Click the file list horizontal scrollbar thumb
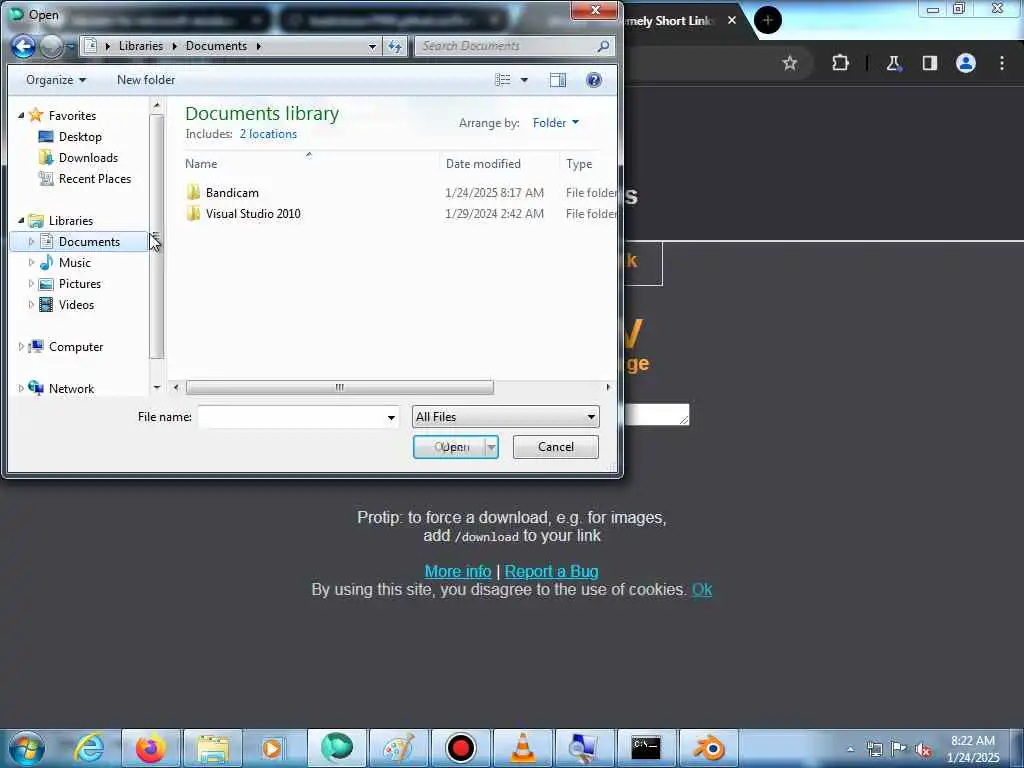 click(340, 387)
